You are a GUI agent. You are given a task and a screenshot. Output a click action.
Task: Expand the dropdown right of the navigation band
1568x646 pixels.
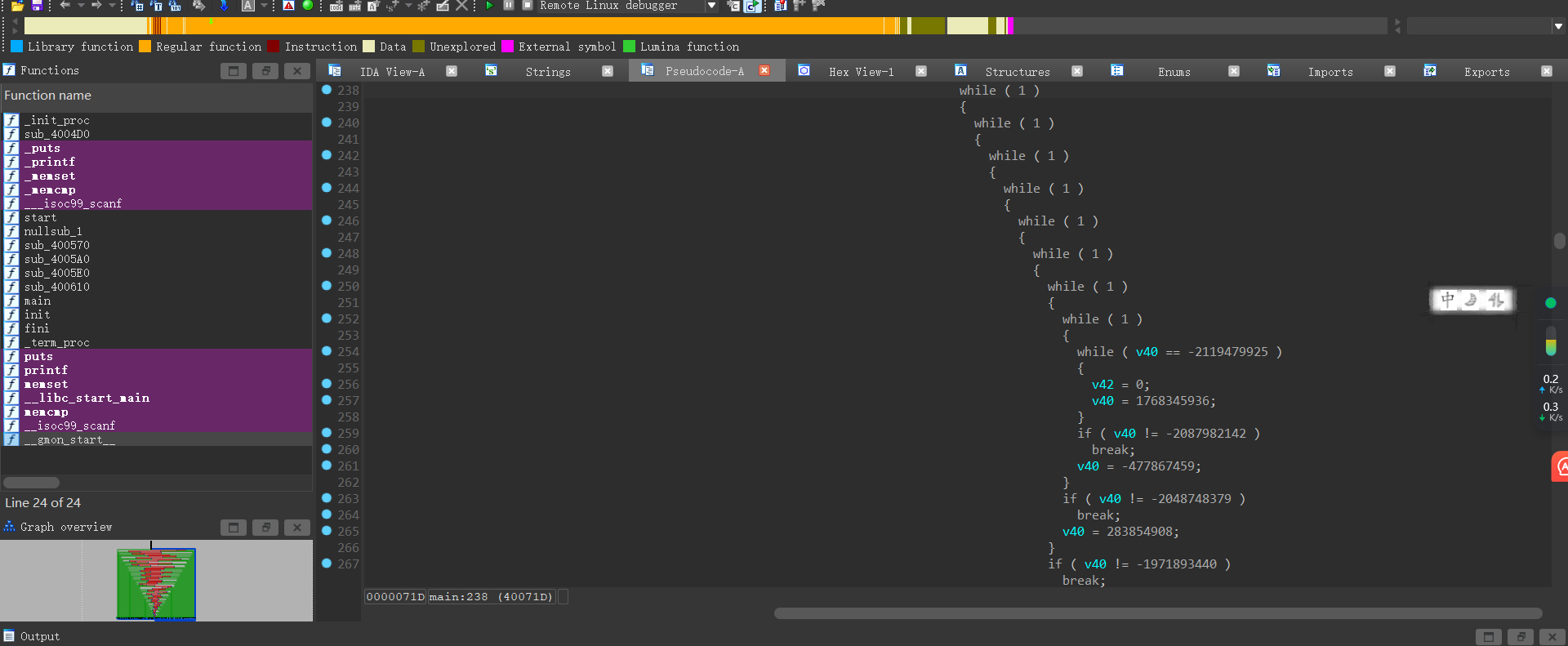1558,26
